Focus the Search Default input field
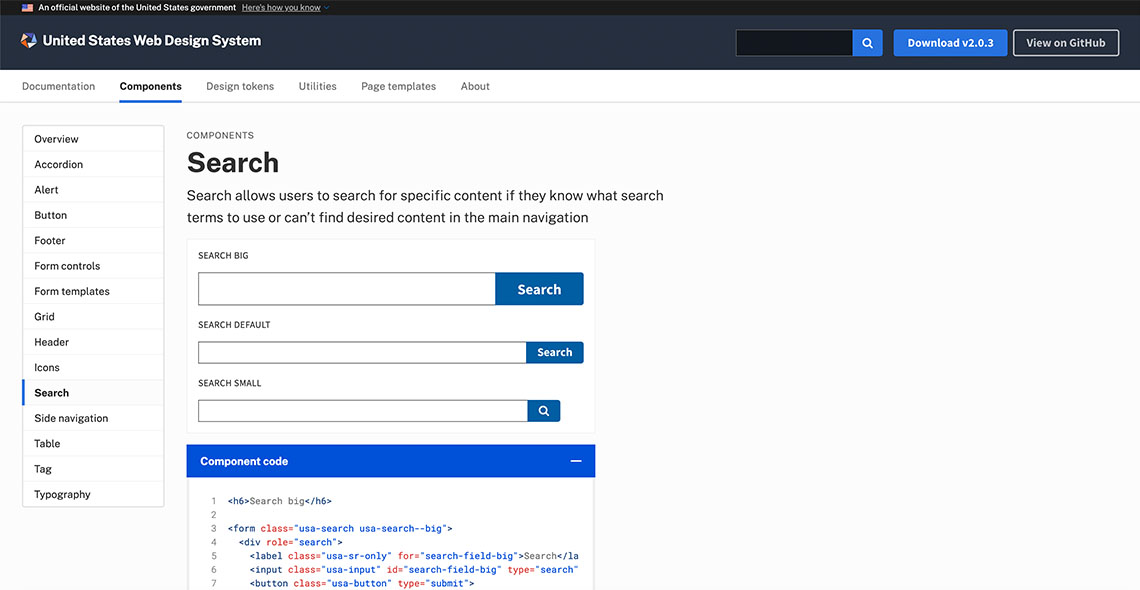This screenshot has width=1140, height=590. tap(362, 352)
